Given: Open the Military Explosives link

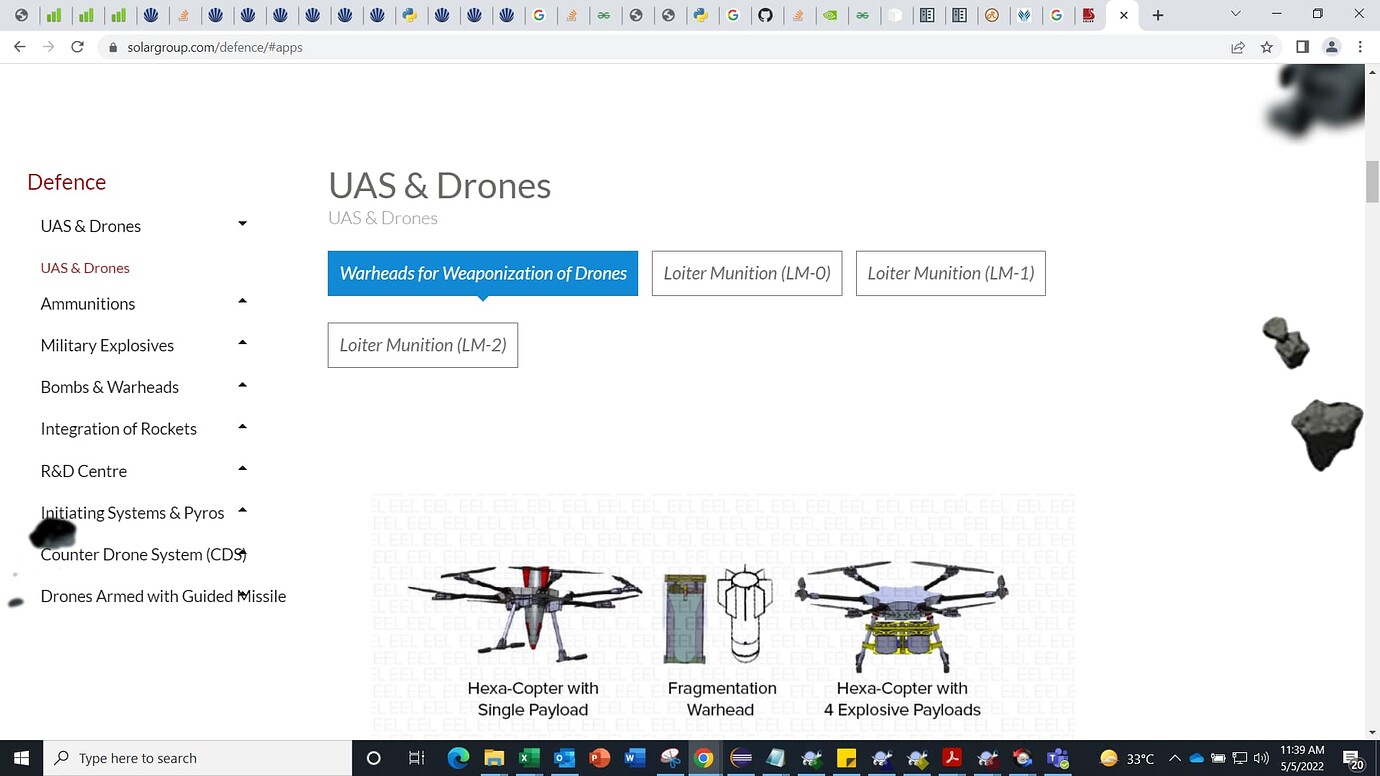Looking at the screenshot, I should pyautogui.click(x=107, y=345).
